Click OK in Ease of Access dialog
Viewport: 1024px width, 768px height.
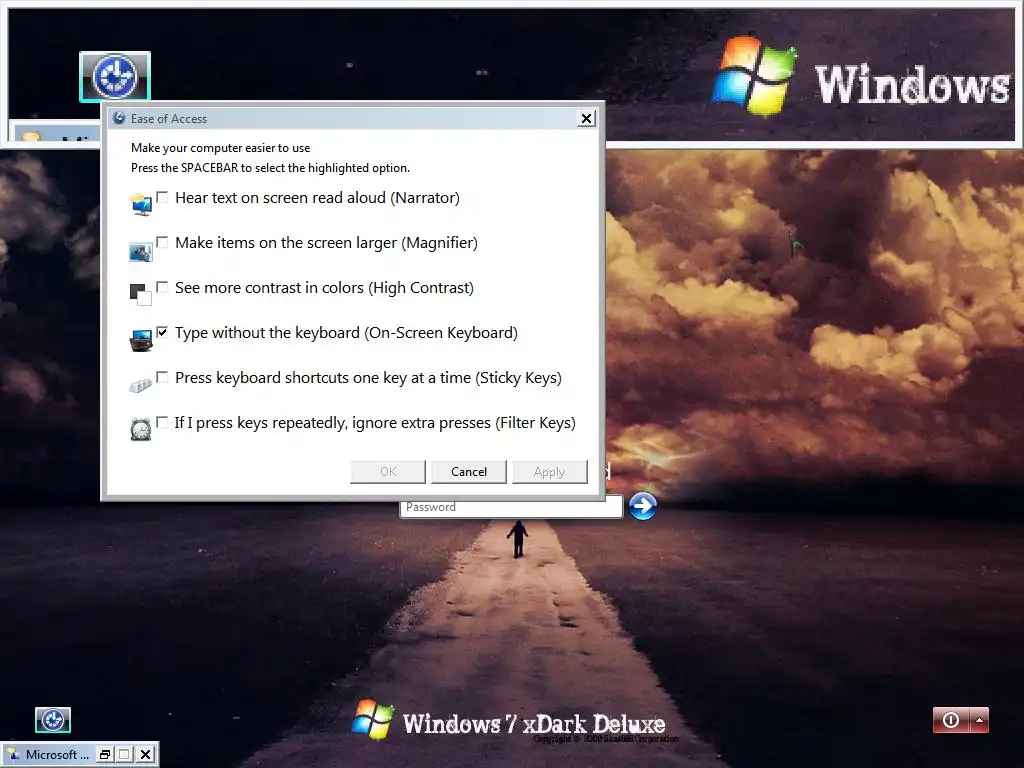pos(388,472)
